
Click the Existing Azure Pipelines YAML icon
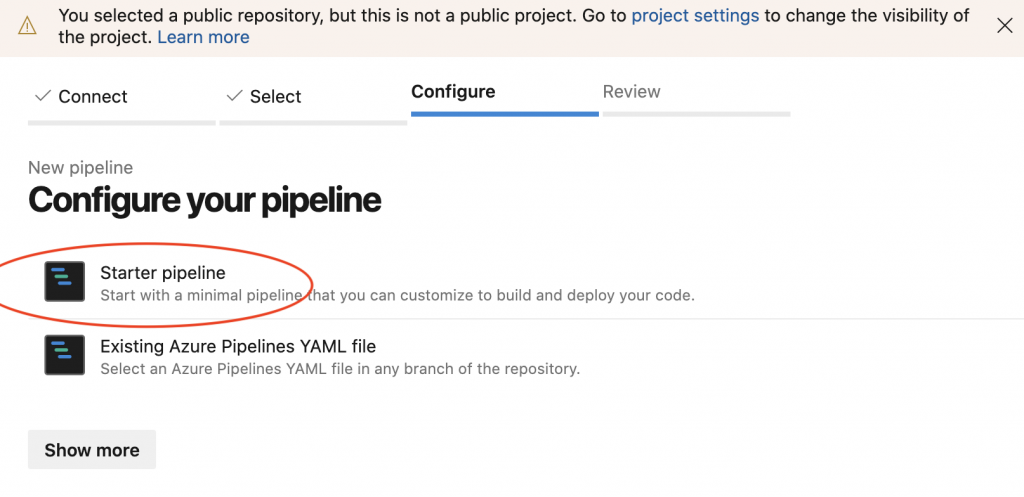point(65,356)
